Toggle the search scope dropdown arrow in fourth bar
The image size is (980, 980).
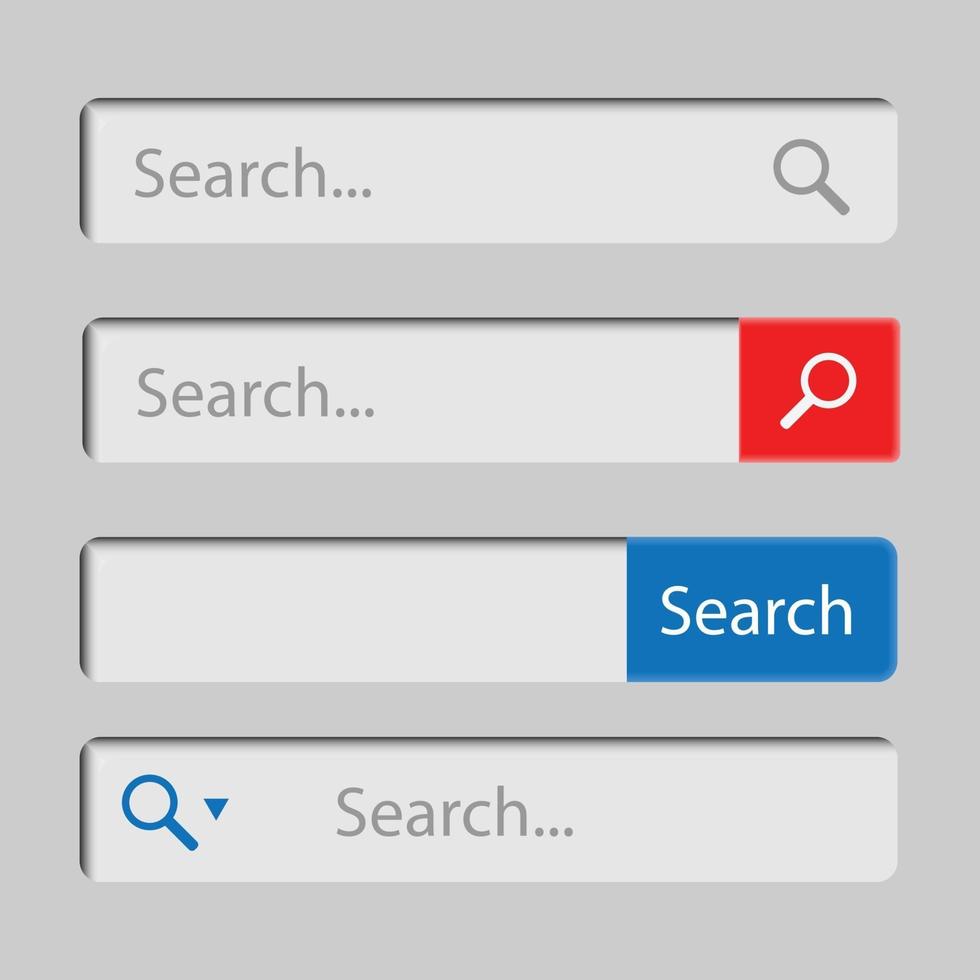216,808
